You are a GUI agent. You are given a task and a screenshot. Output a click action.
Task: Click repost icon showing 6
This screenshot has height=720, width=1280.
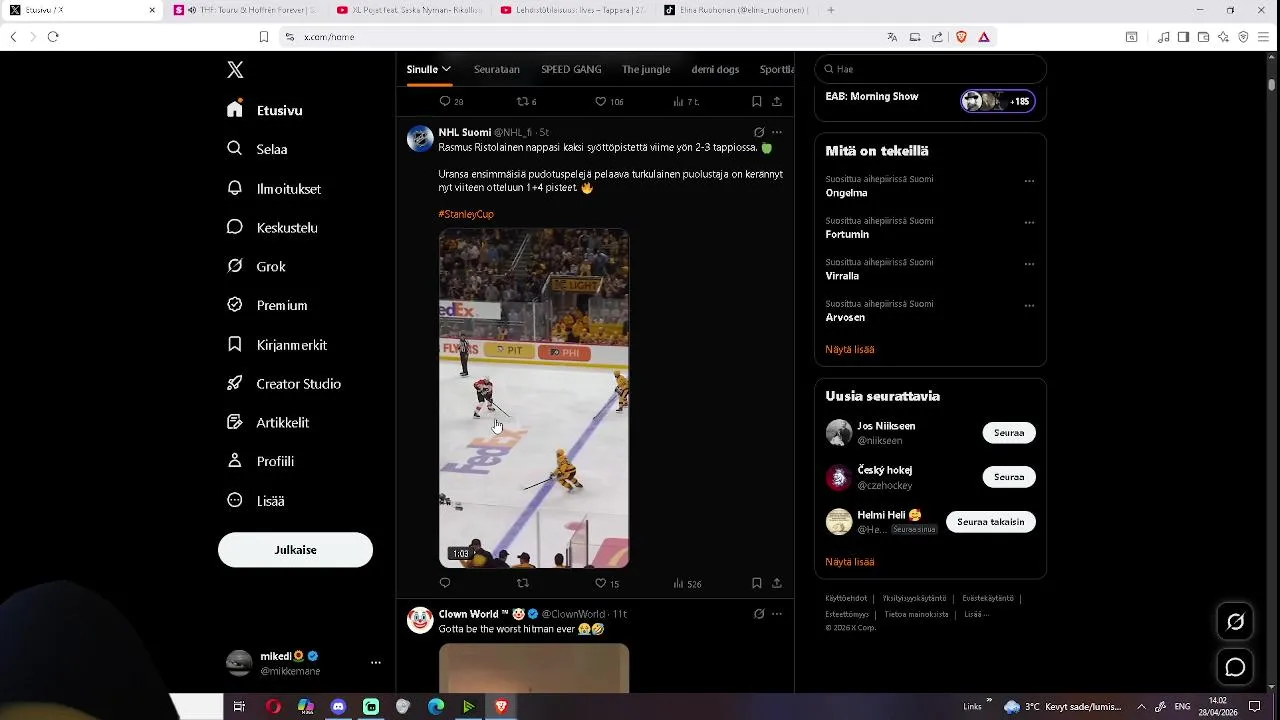click(x=522, y=101)
